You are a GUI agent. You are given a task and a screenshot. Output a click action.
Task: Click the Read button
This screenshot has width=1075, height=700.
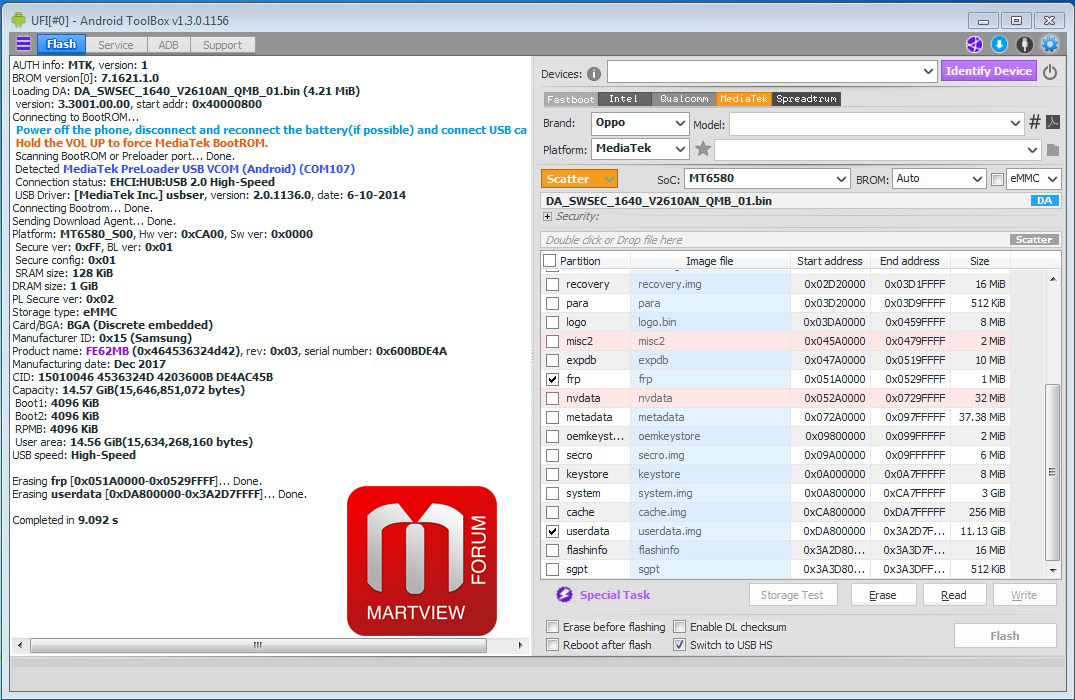coord(954,595)
